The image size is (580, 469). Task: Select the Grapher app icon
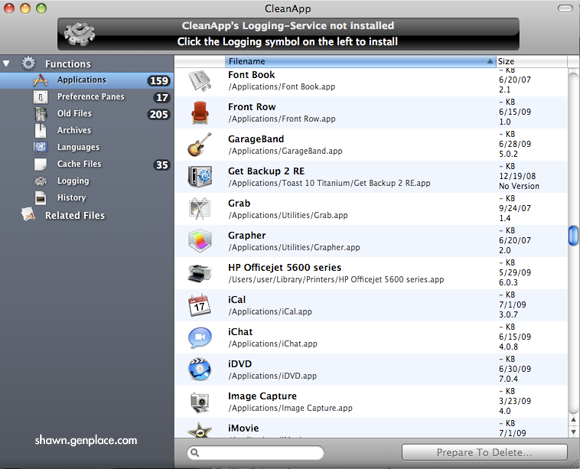tap(200, 241)
